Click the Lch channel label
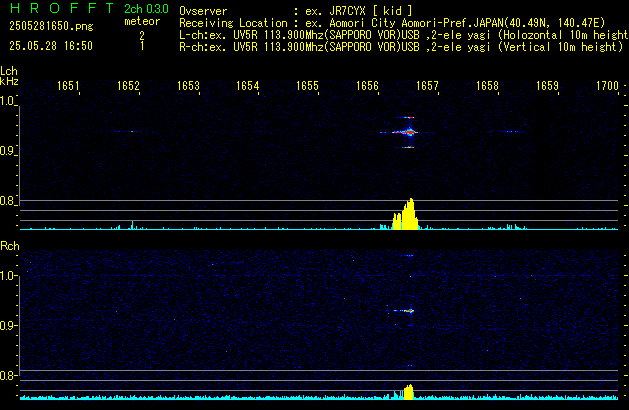This screenshot has width=629, height=410. (x=9, y=71)
